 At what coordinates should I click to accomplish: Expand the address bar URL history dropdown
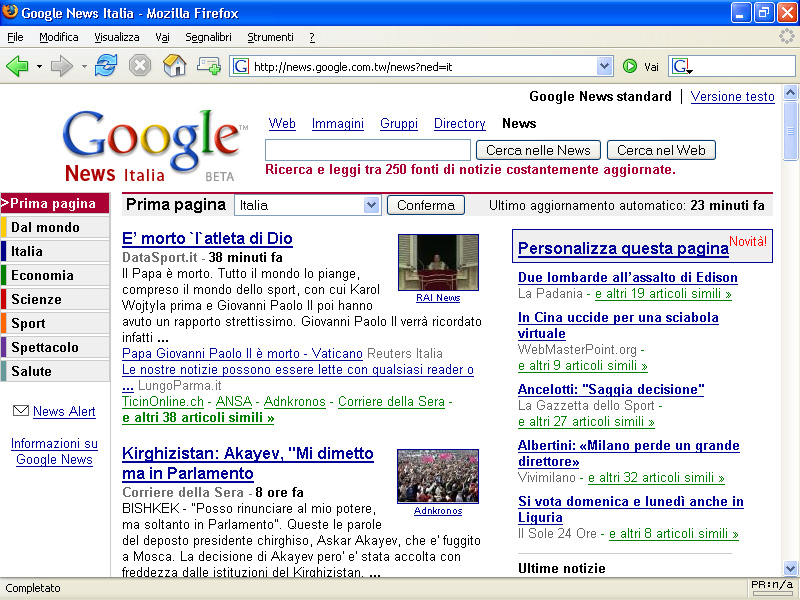click(605, 66)
